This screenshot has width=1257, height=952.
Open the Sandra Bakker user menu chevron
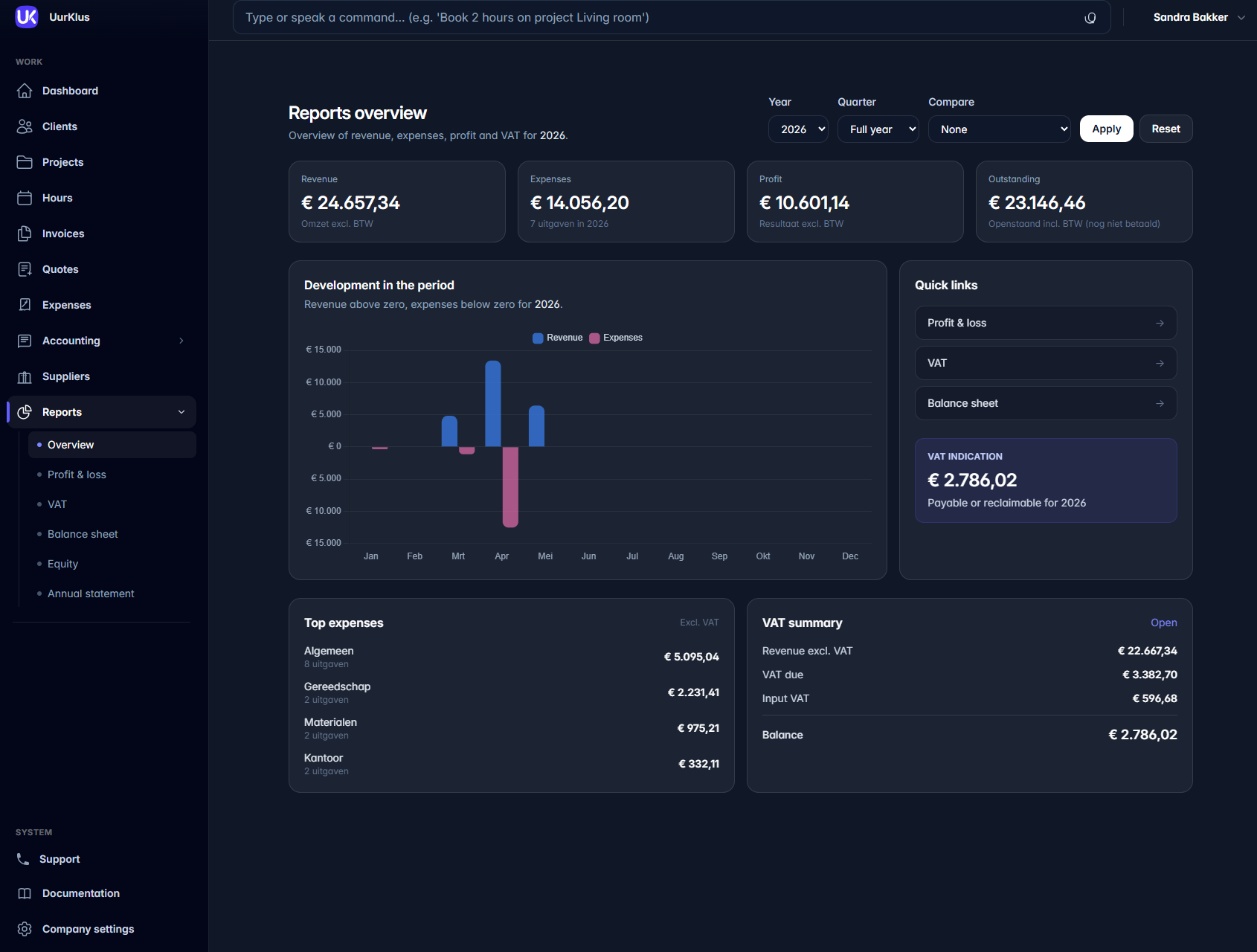pos(1241,18)
